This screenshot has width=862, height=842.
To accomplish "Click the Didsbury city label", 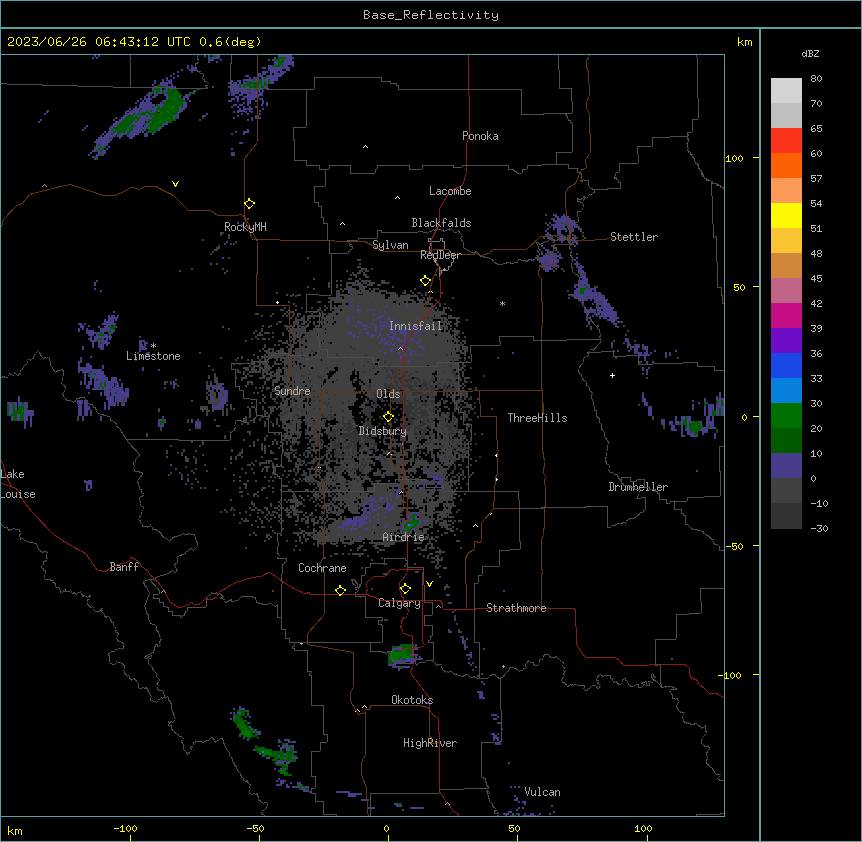I will [383, 431].
